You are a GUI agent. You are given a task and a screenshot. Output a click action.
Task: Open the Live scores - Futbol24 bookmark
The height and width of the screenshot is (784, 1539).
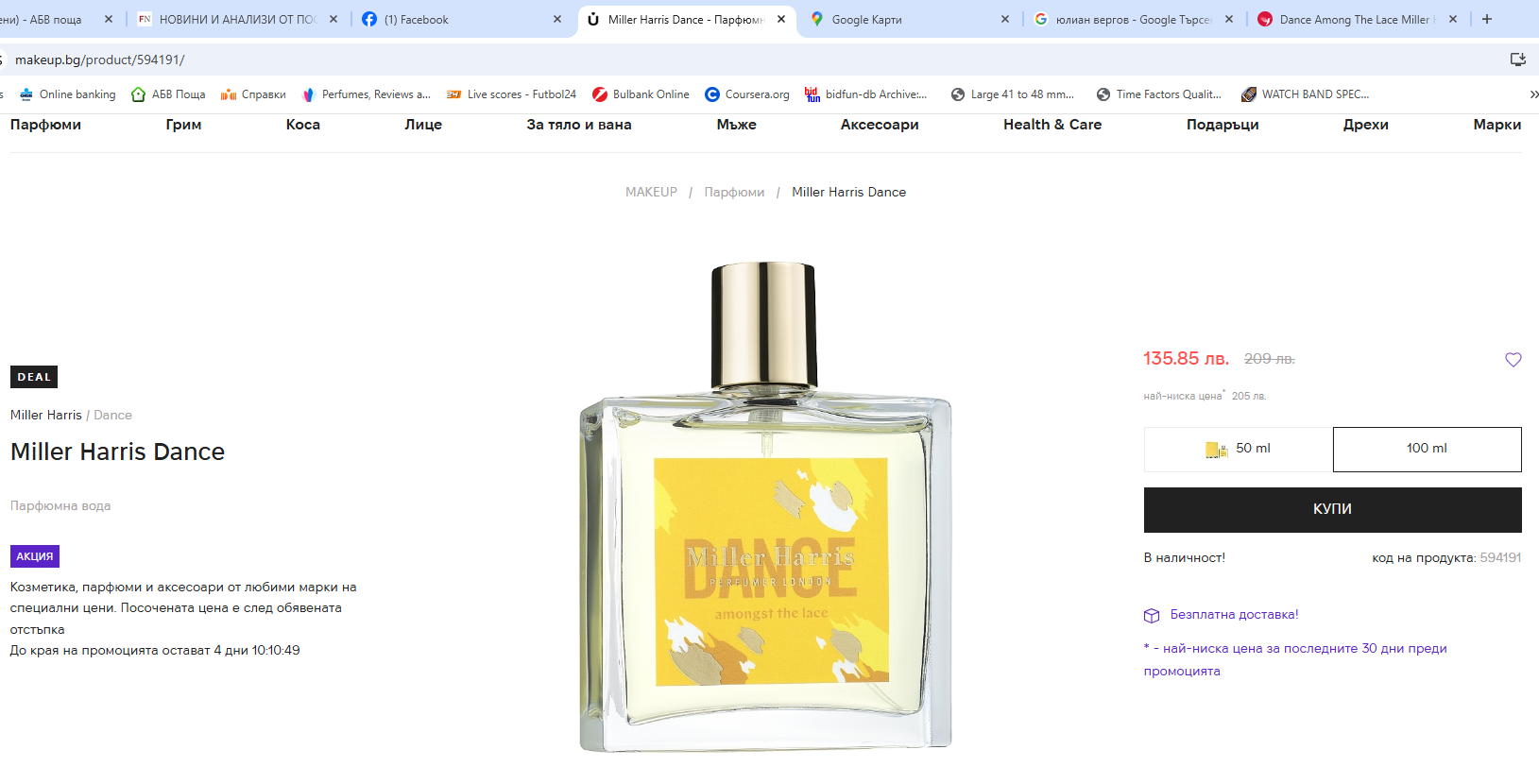point(511,94)
